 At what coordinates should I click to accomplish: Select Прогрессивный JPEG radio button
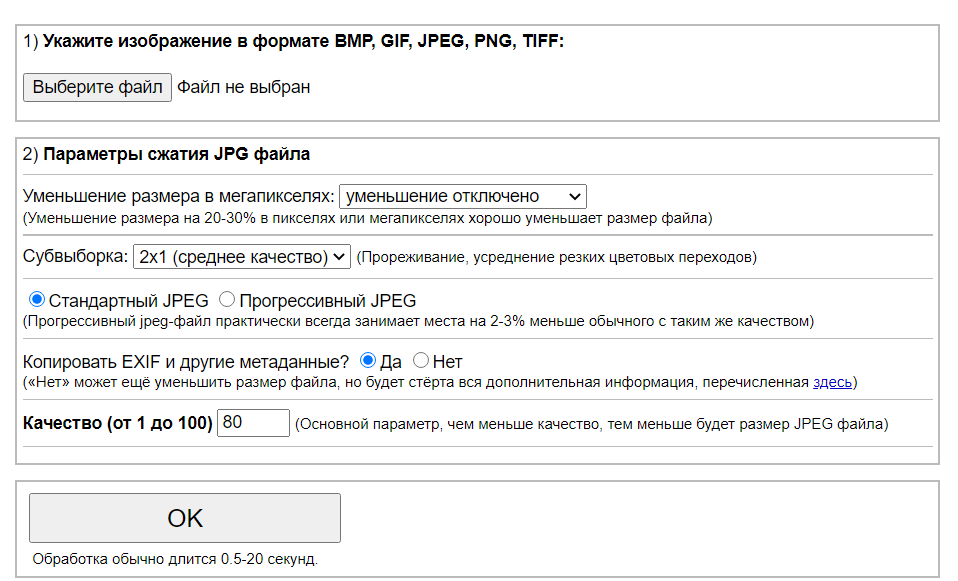pyautogui.click(x=227, y=299)
